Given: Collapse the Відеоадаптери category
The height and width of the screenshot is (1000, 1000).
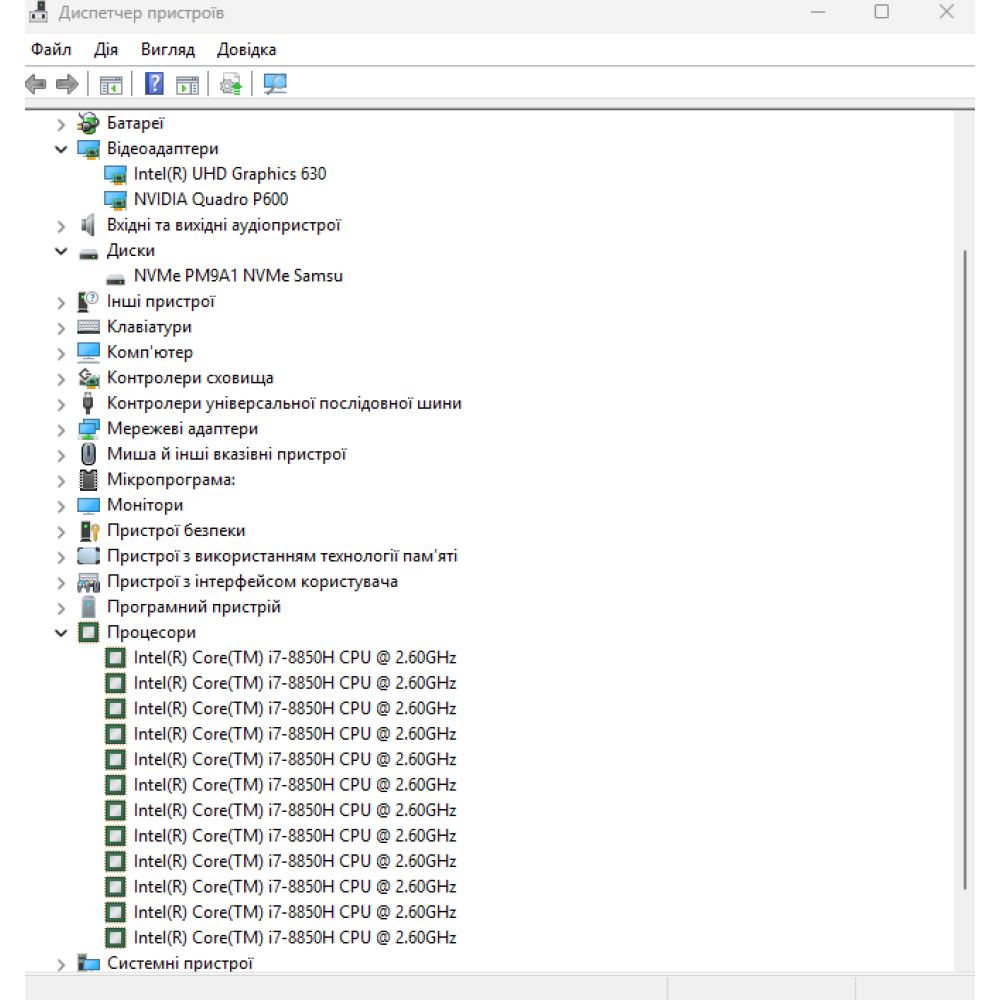Looking at the screenshot, I should [61, 149].
